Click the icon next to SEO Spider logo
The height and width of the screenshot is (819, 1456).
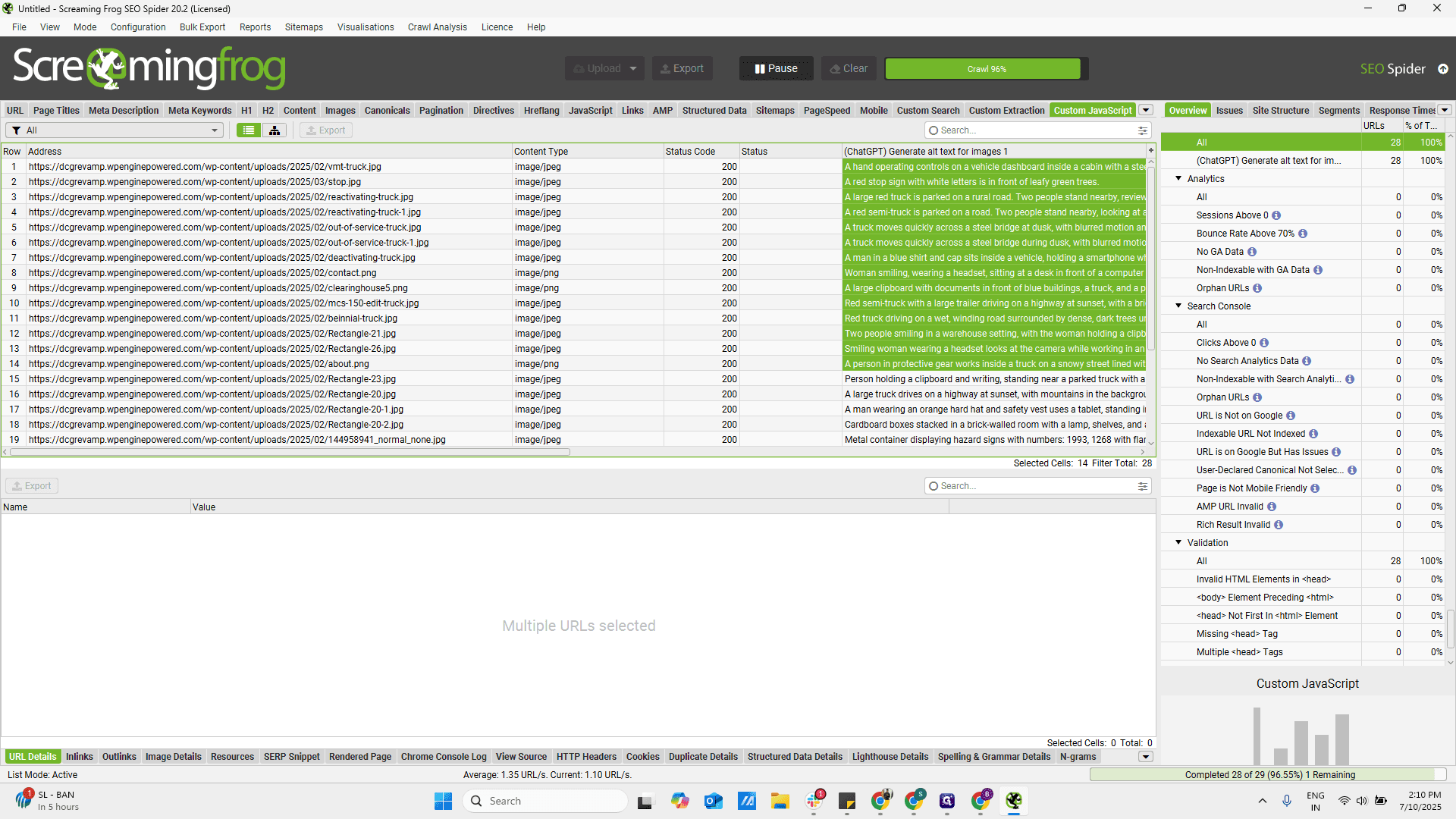[x=1443, y=69]
